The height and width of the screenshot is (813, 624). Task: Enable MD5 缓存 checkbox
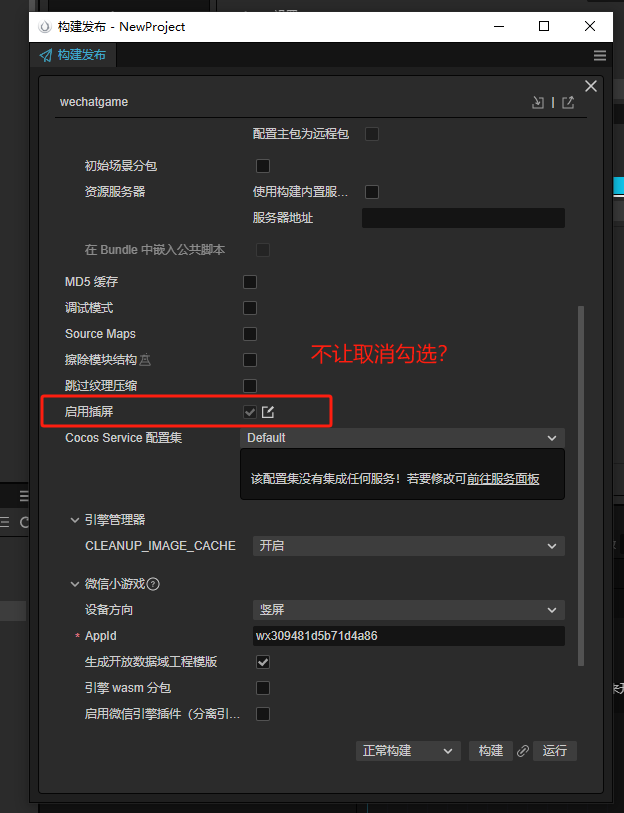[250, 282]
